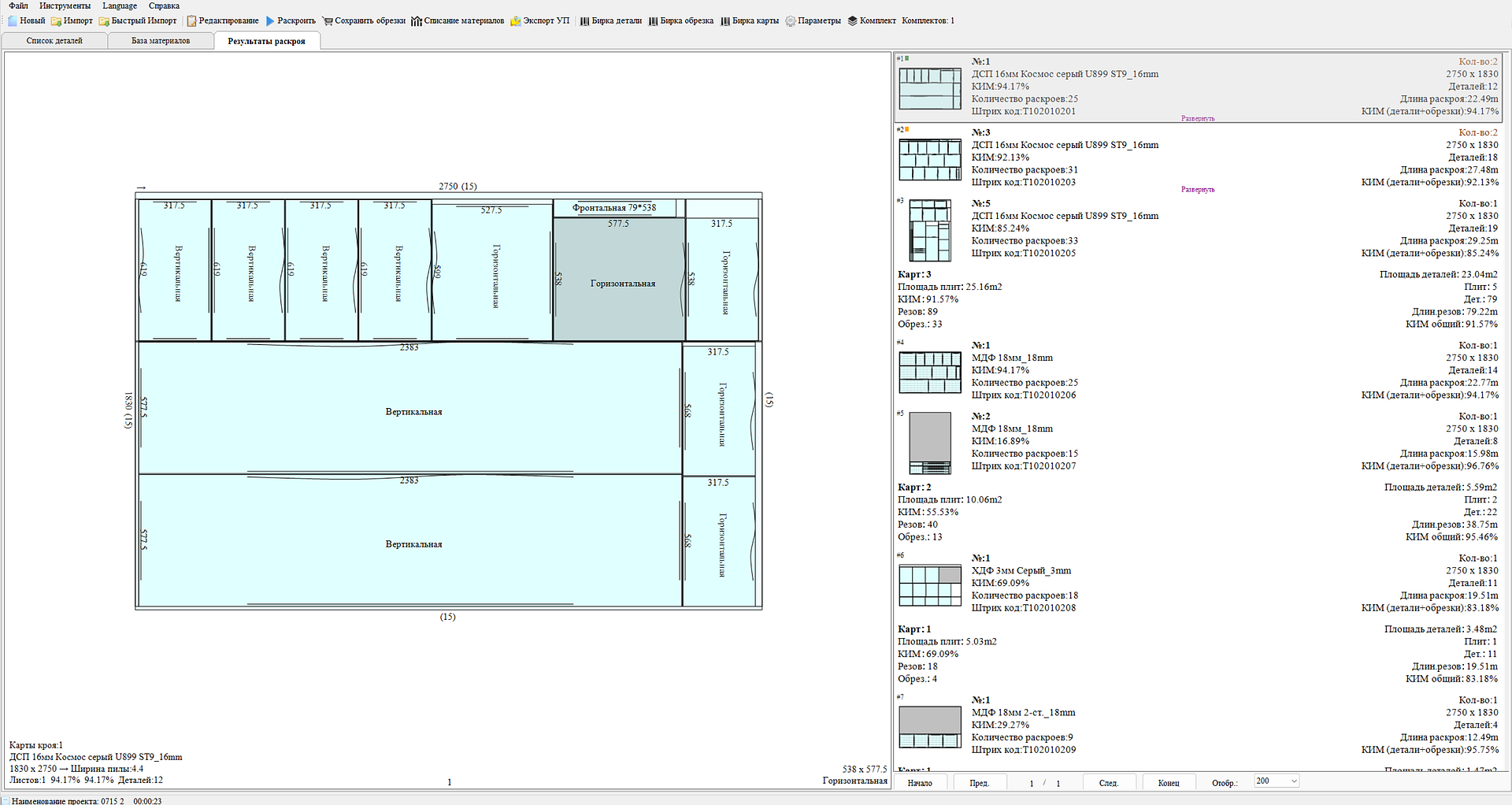The height and width of the screenshot is (805, 1512).
Task: Click the Импорт toolbar icon
Action: [57, 20]
